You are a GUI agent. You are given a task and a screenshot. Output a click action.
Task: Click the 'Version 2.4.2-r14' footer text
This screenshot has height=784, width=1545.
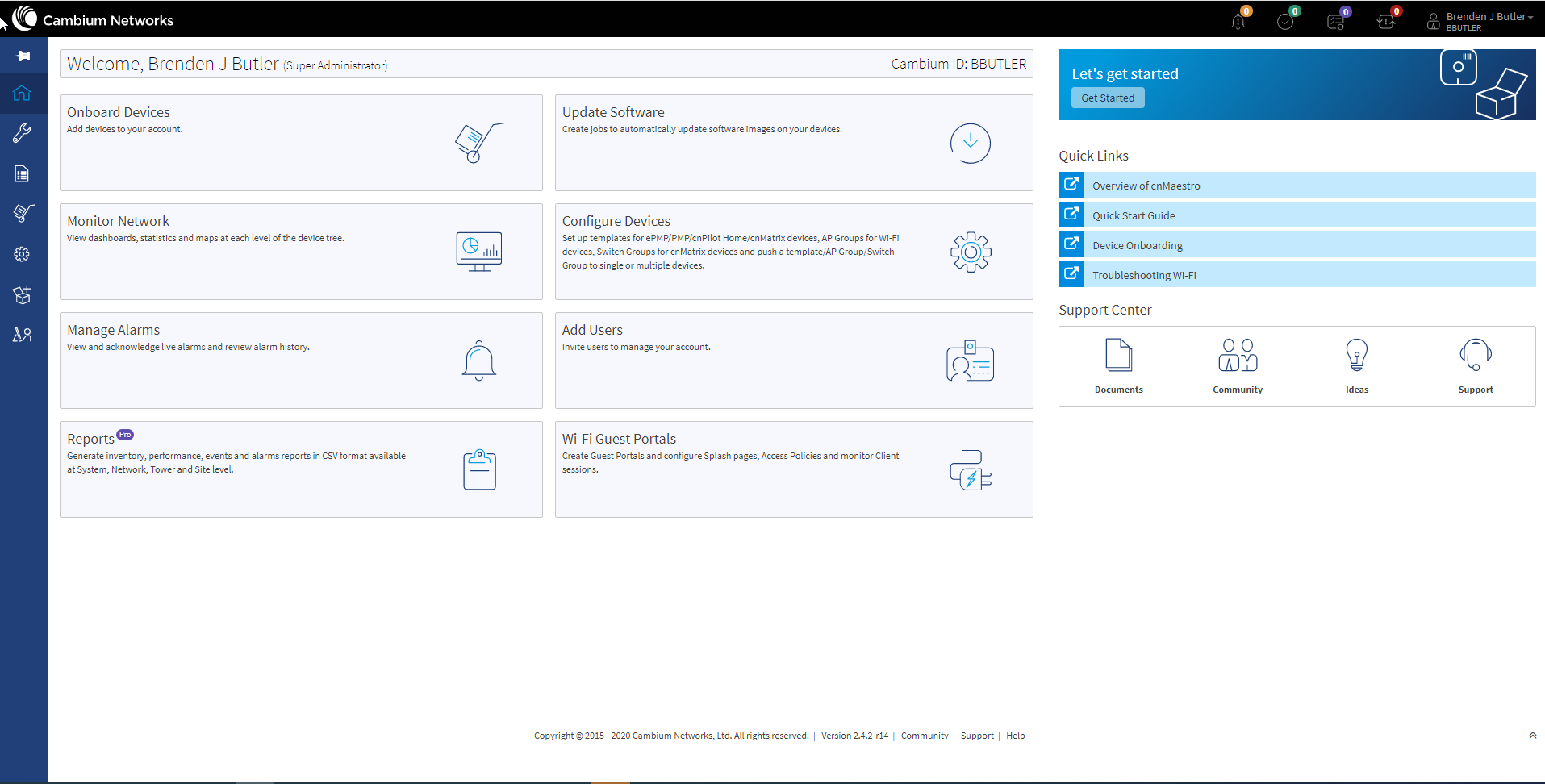[x=854, y=736]
